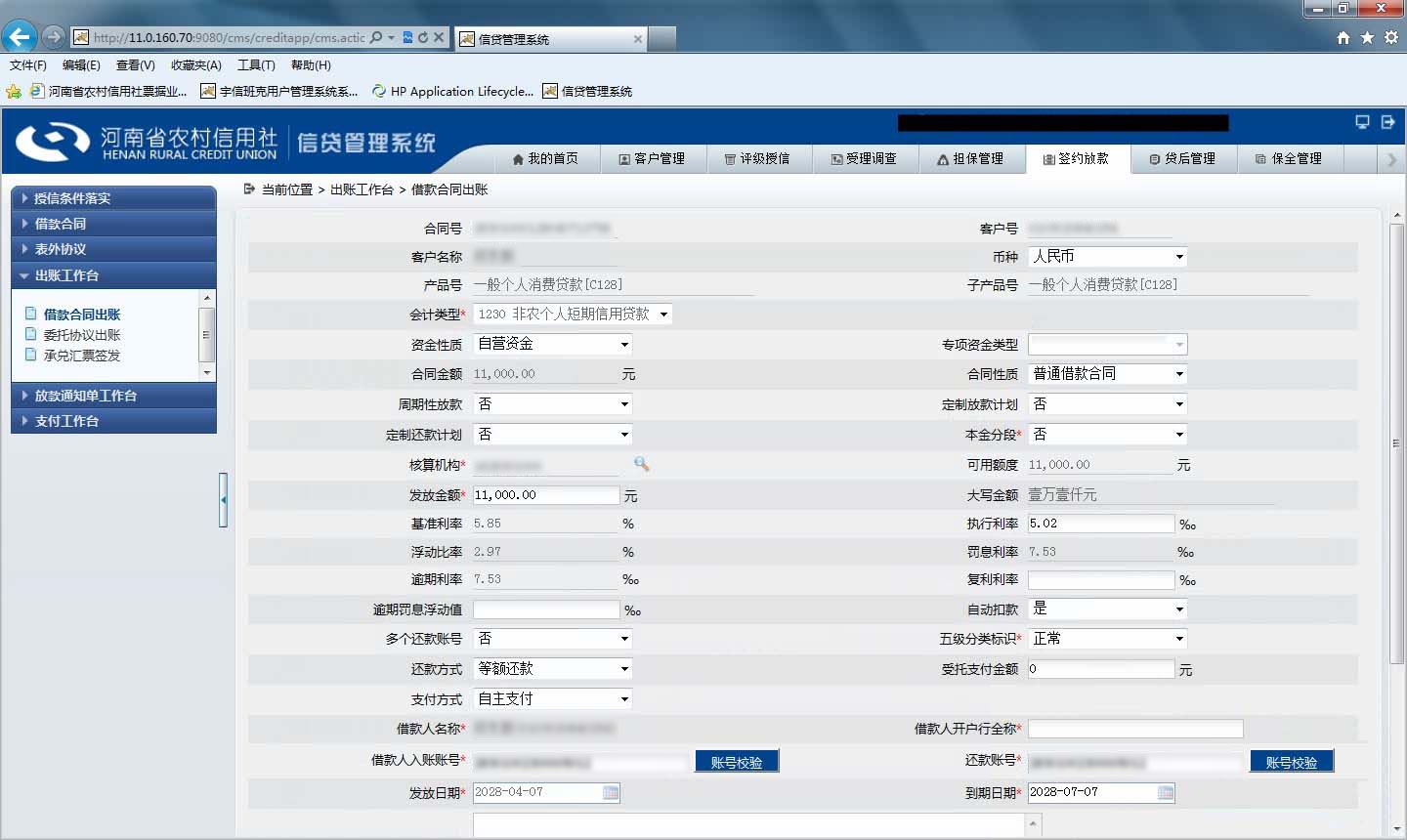
Task: Open the 资金性质 dropdown showing 自营资金
Action: pyautogui.click(x=553, y=344)
